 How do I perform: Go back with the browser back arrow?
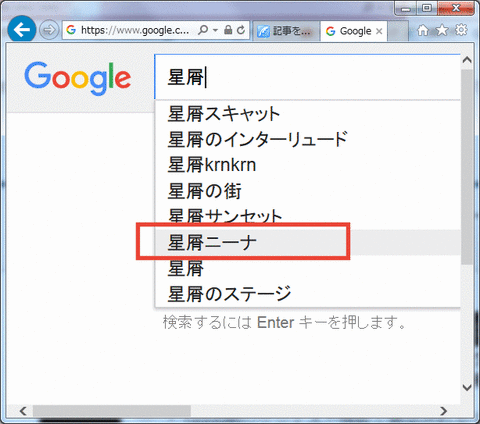click(x=22, y=30)
